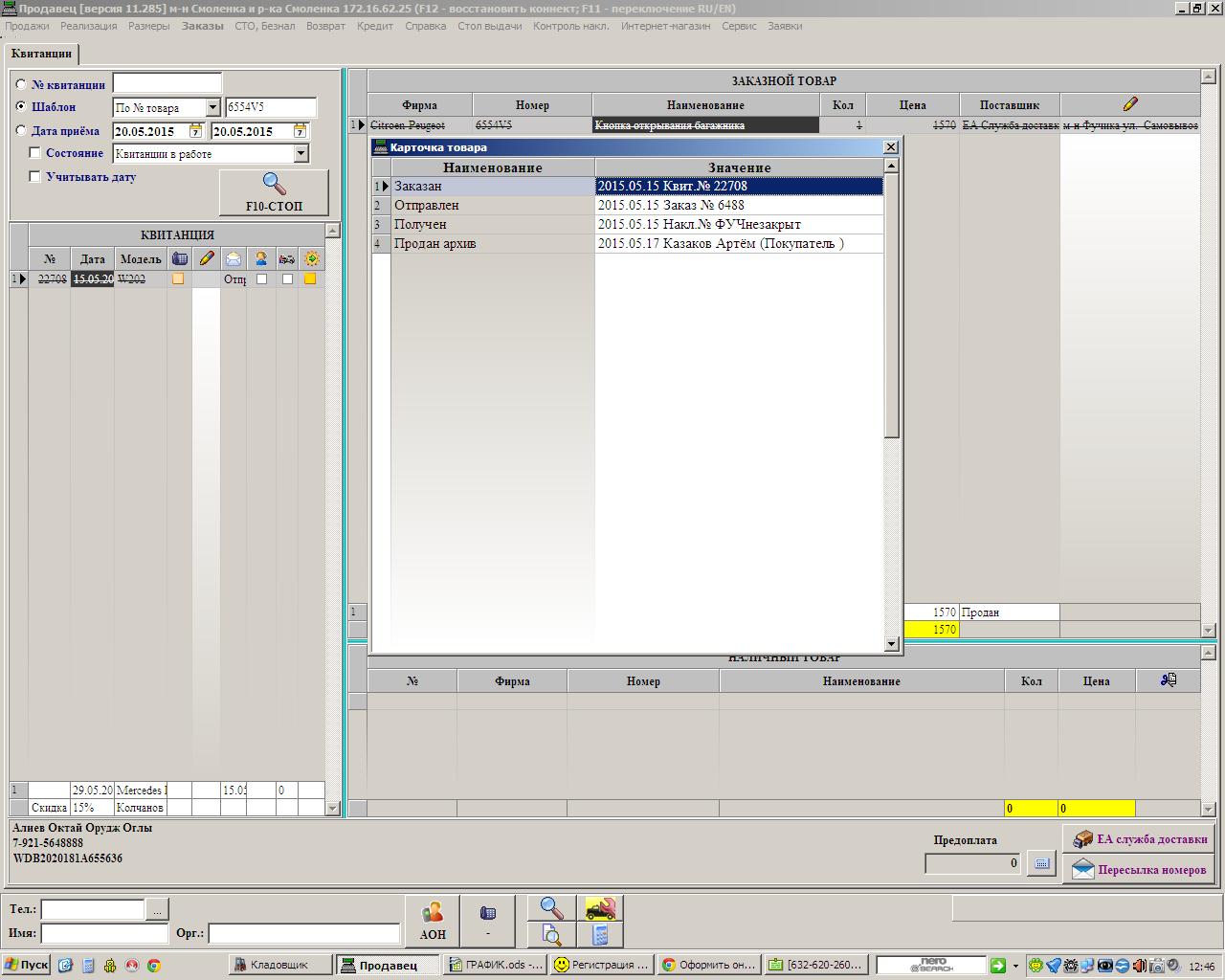Click the scroll-down arrow in Карточка товара
Image resolution: width=1225 pixels, height=980 pixels.
892,644
